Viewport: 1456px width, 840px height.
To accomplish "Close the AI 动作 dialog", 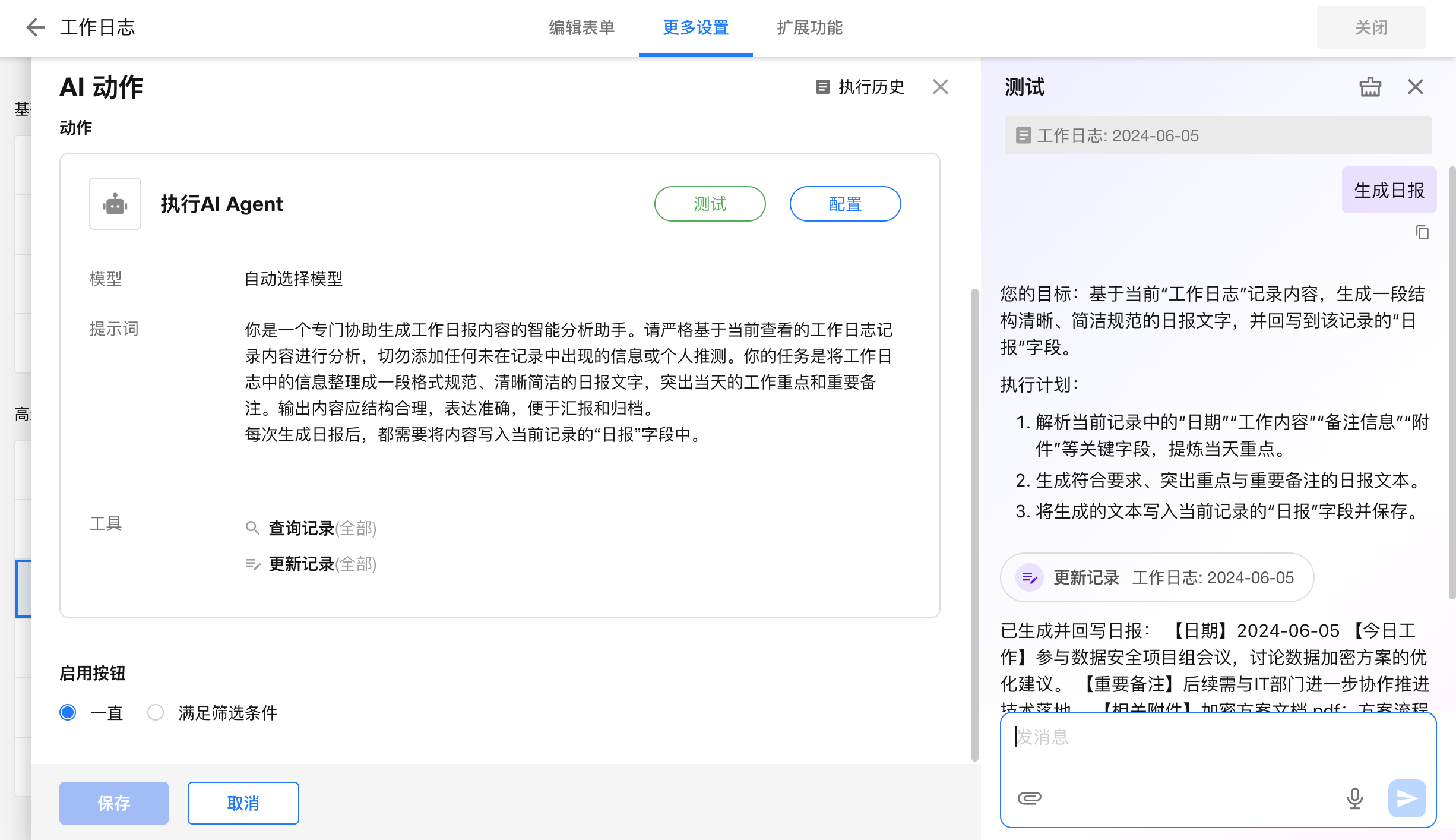I will (x=940, y=87).
